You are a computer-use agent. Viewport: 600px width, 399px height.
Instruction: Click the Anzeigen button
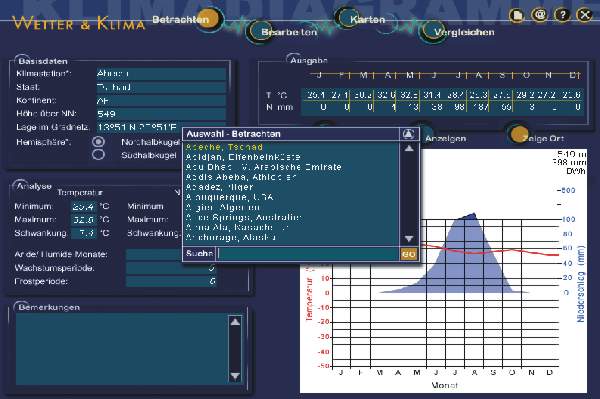pyautogui.click(x=445, y=138)
